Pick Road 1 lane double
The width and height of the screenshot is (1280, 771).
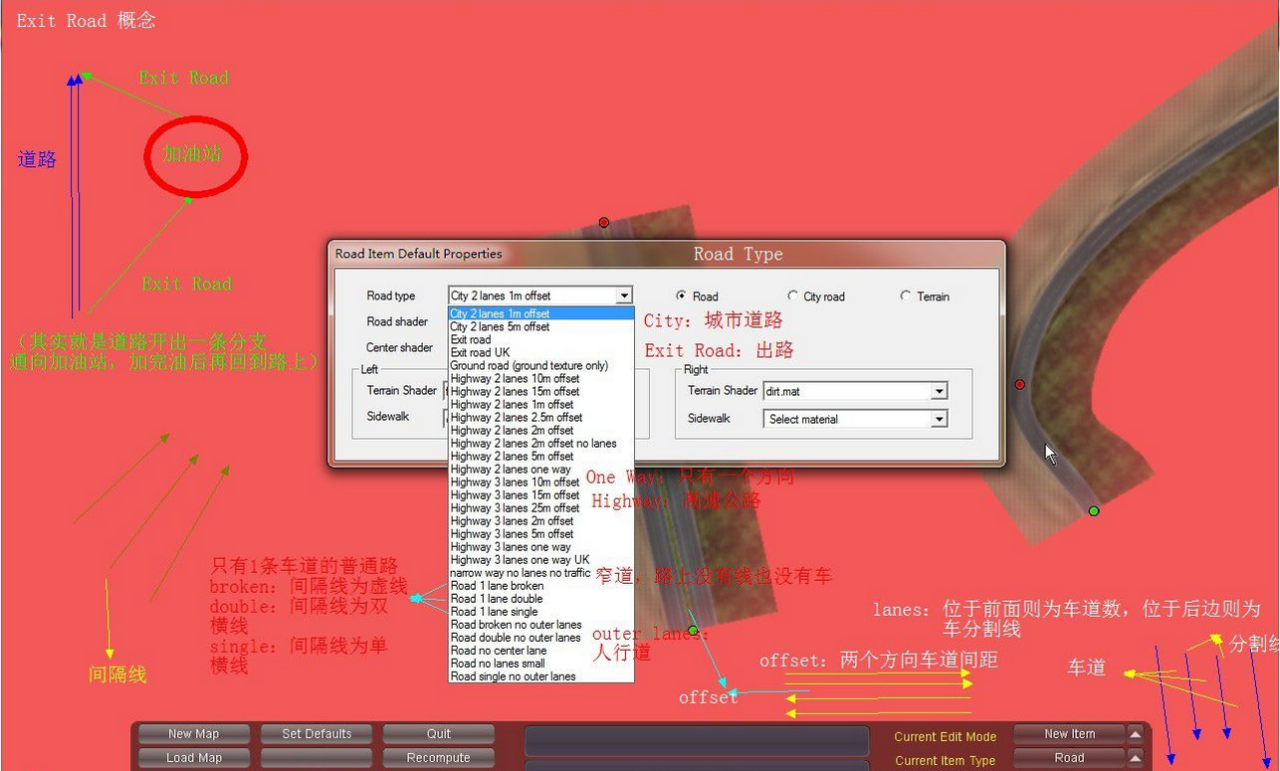pos(541,599)
